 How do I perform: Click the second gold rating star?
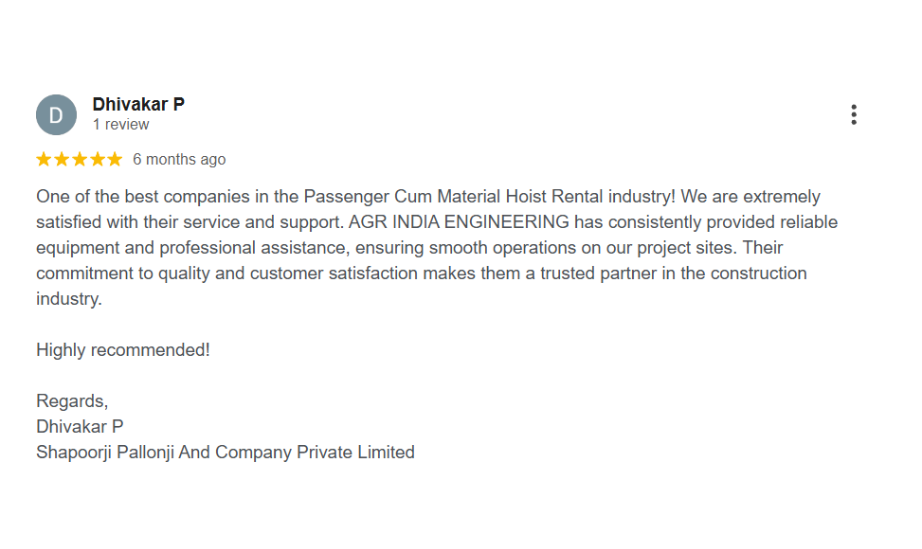click(x=62, y=160)
